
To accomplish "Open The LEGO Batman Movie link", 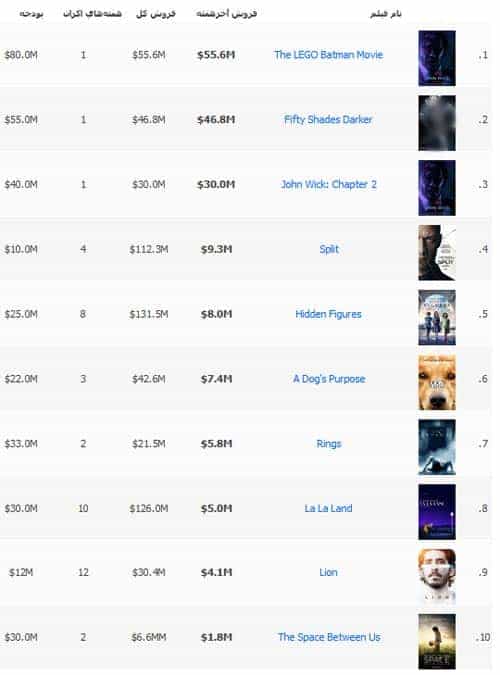I will pyautogui.click(x=329, y=55).
